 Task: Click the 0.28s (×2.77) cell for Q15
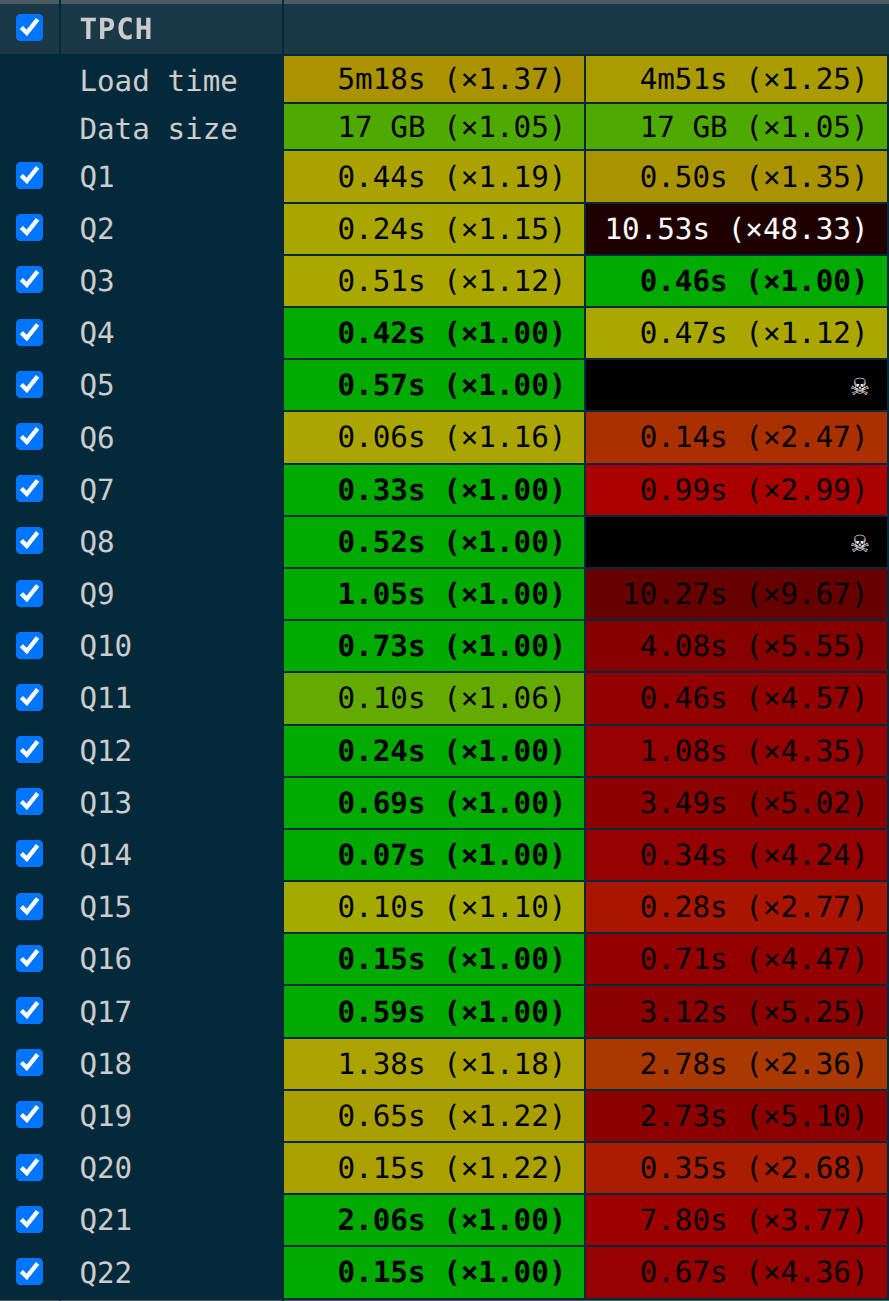pyautogui.click(x=737, y=907)
